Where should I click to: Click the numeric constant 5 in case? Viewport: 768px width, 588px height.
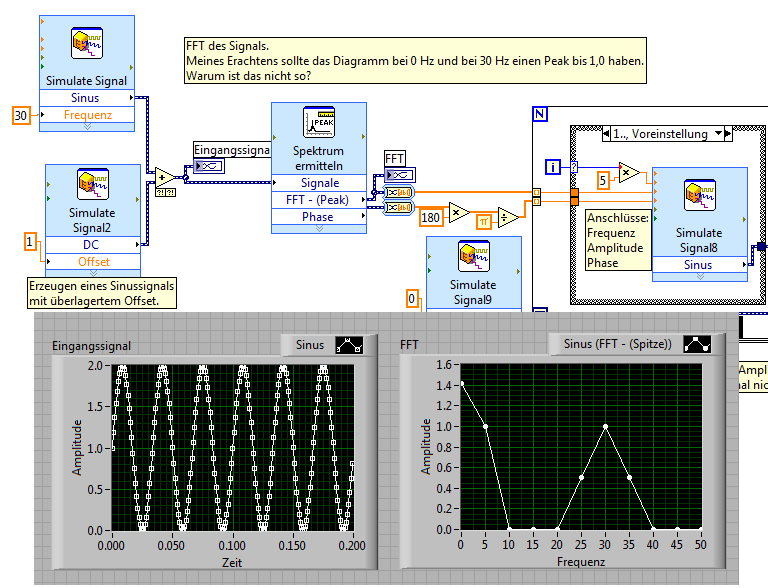pyautogui.click(x=603, y=181)
